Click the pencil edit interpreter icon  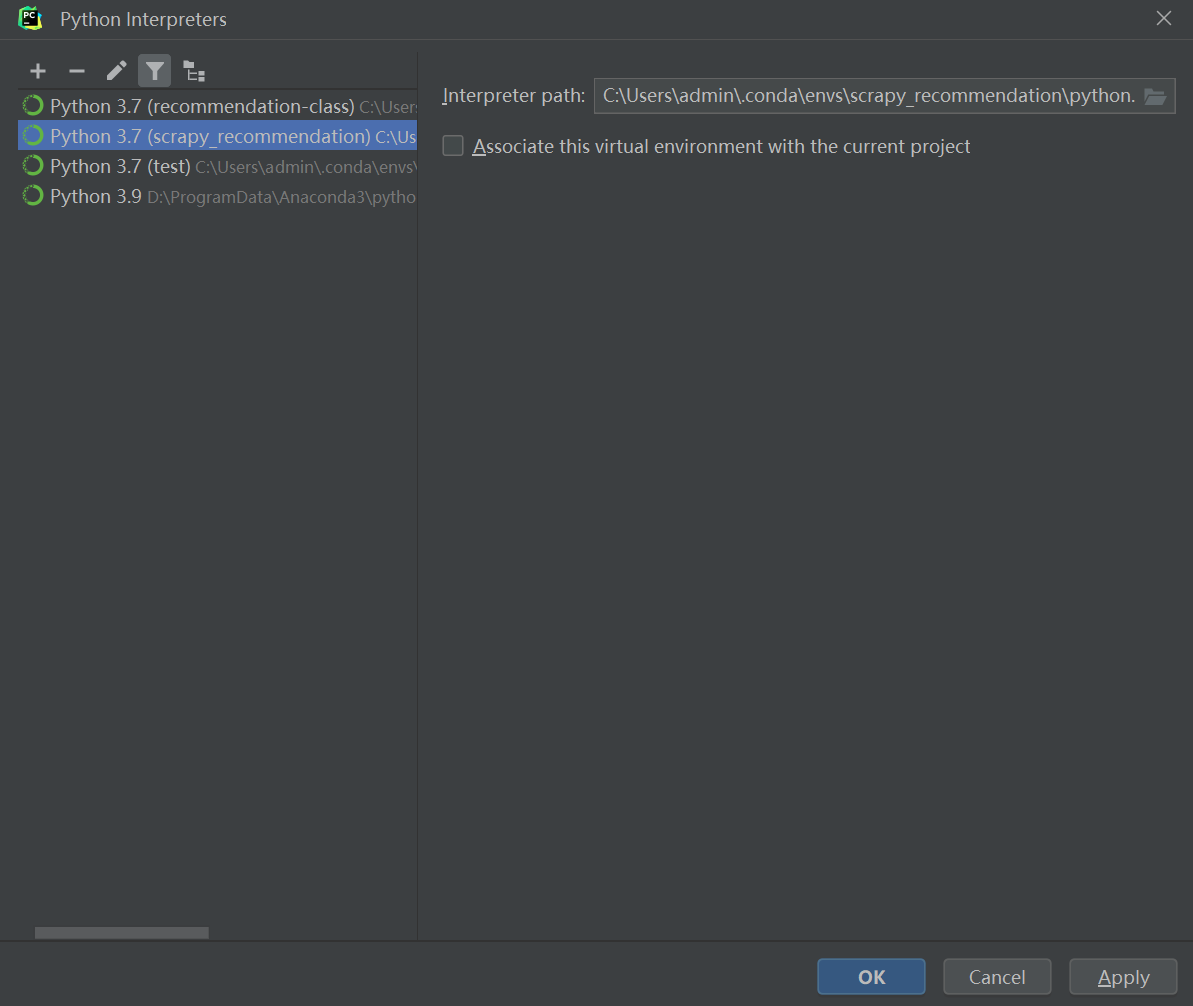point(116,71)
